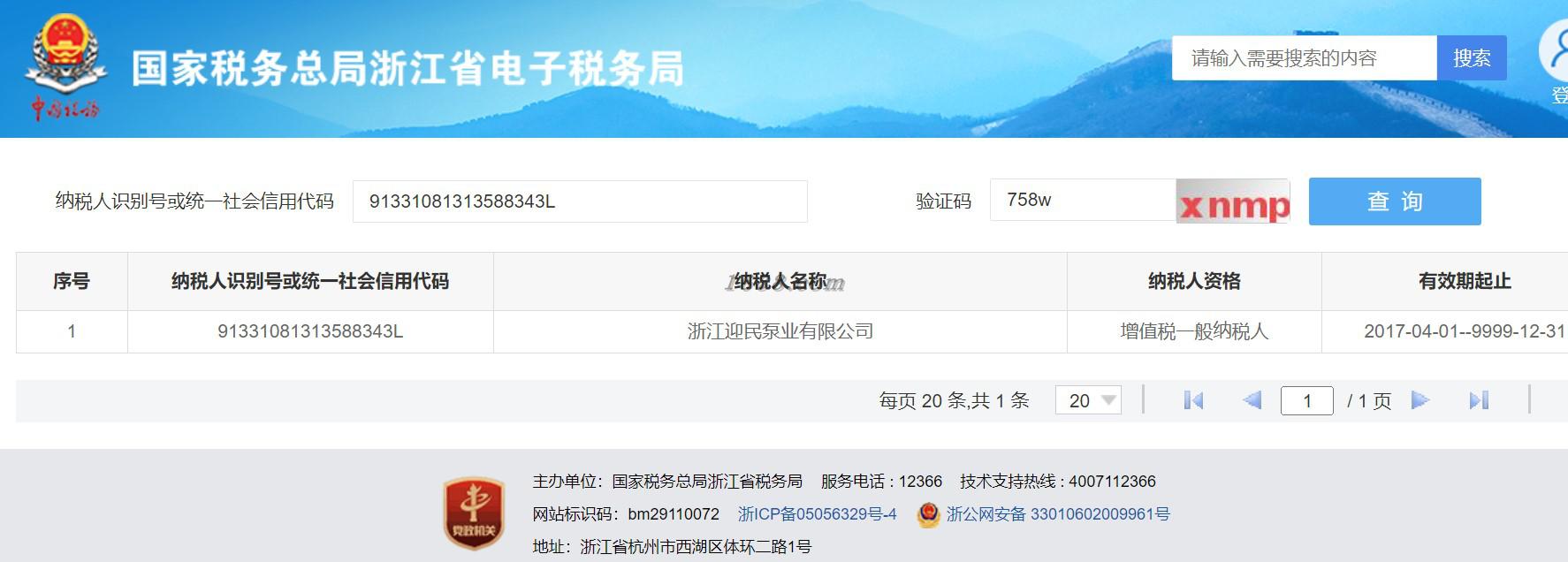1568x562 pixels.
Task: Go to next page arrow
Action: coord(1420,400)
